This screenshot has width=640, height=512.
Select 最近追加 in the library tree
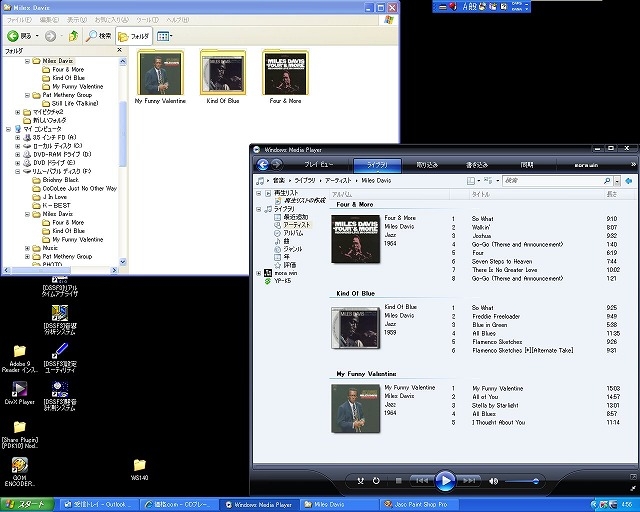(x=296, y=217)
